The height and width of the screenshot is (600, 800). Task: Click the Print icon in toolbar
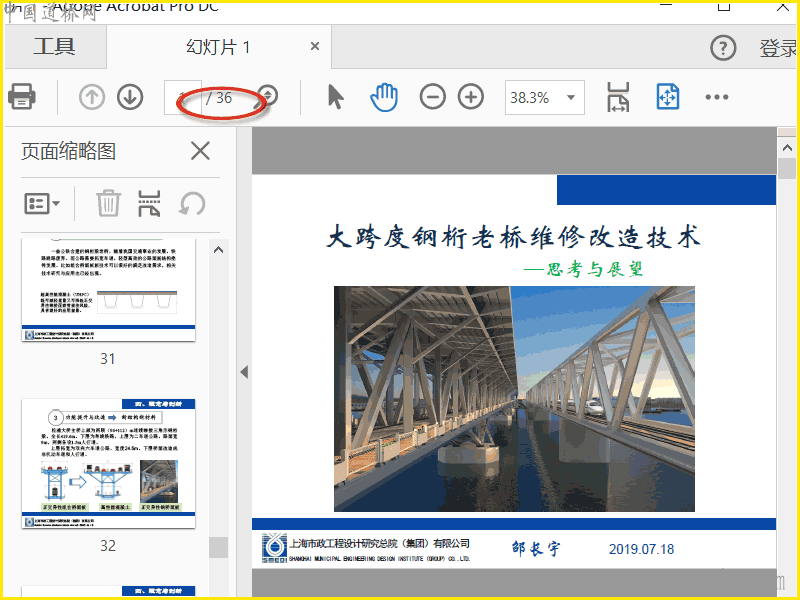coord(22,96)
